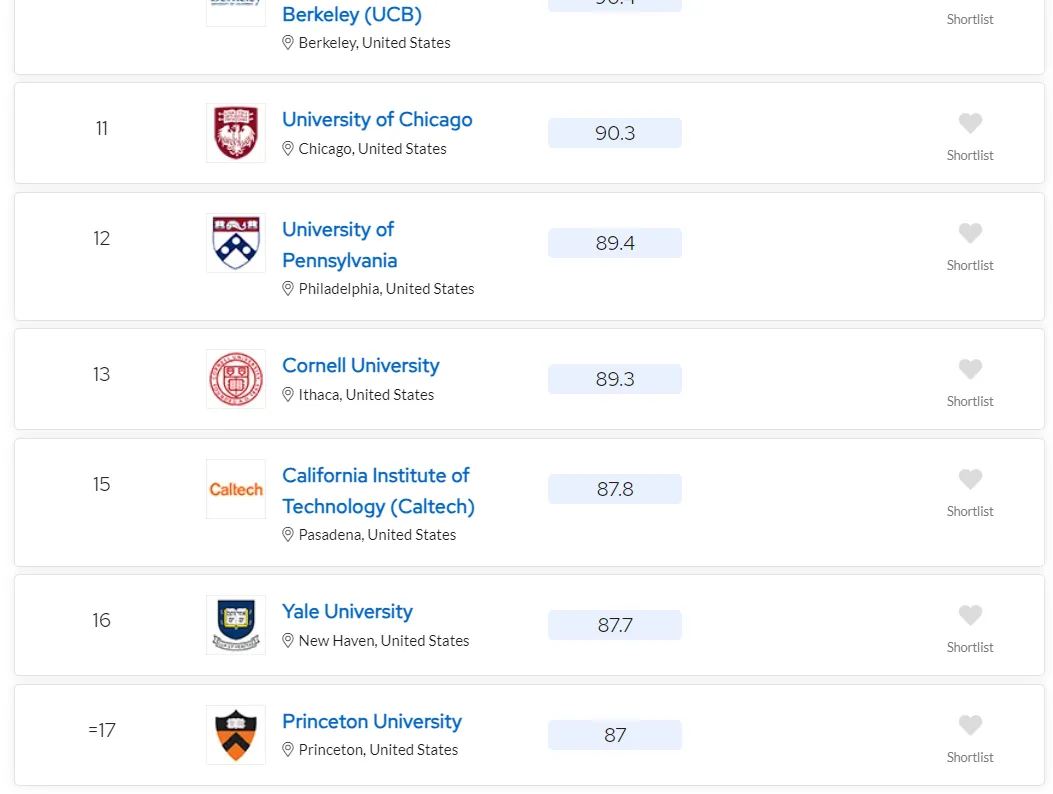Image resolution: width=1053 pixels, height=794 pixels.
Task: Open the University of Chicago link
Action: [377, 120]
